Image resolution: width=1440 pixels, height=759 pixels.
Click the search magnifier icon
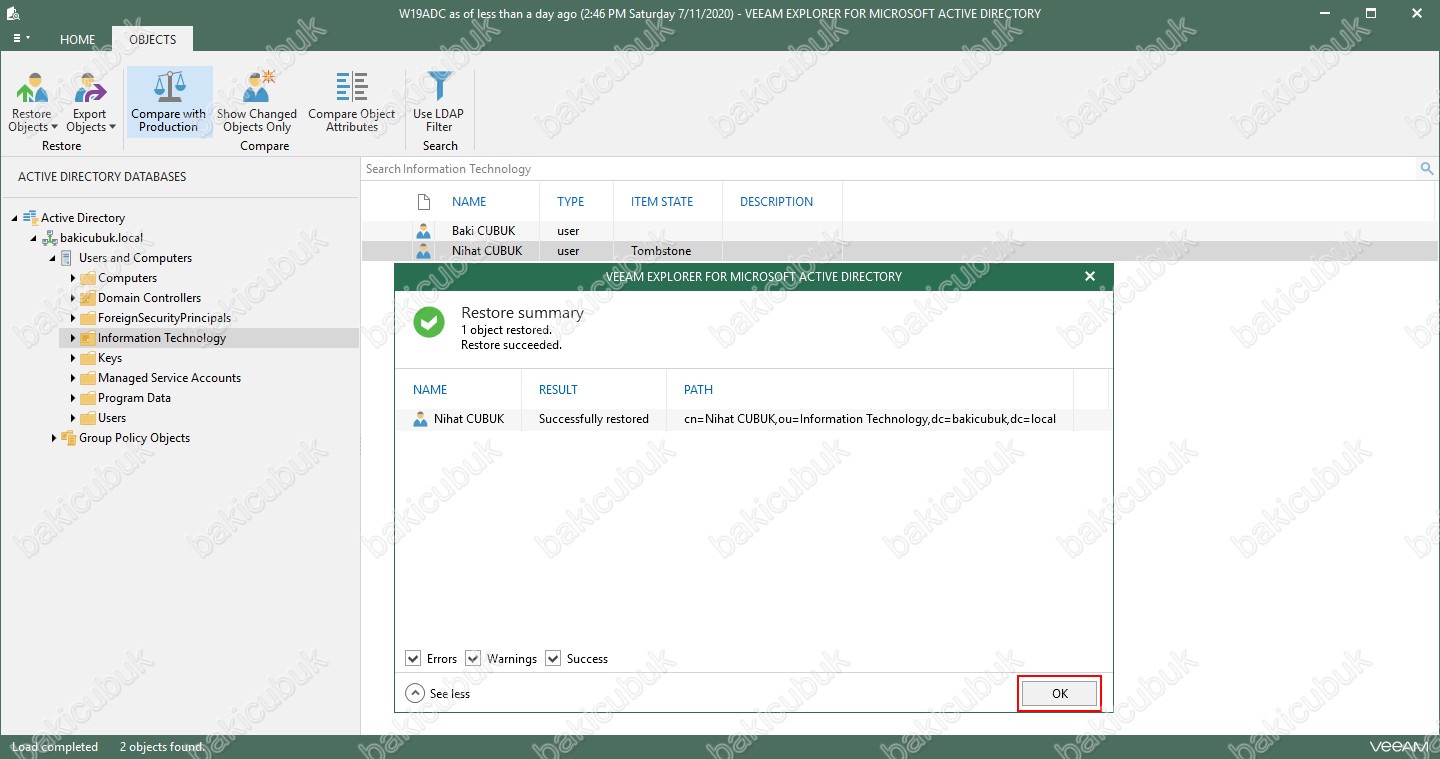pyautogui.click(x=1427, y=169)
